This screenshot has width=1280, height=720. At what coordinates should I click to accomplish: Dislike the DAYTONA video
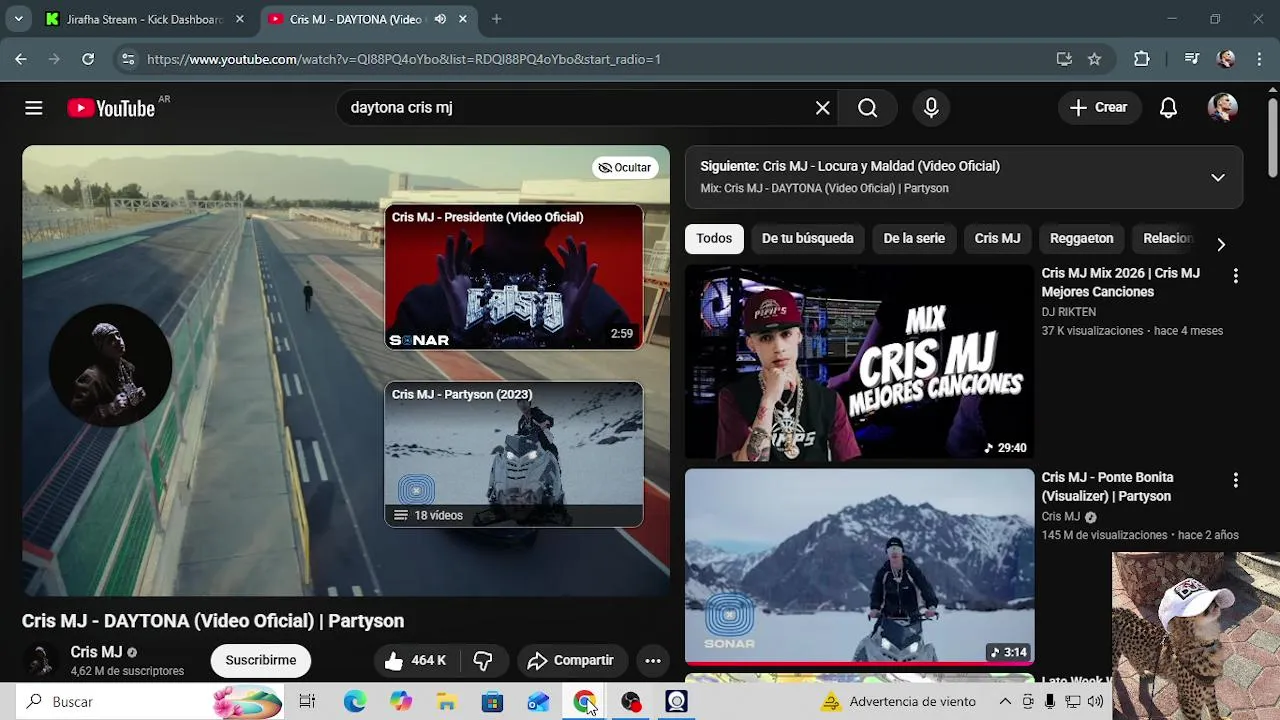pos(483,660)
